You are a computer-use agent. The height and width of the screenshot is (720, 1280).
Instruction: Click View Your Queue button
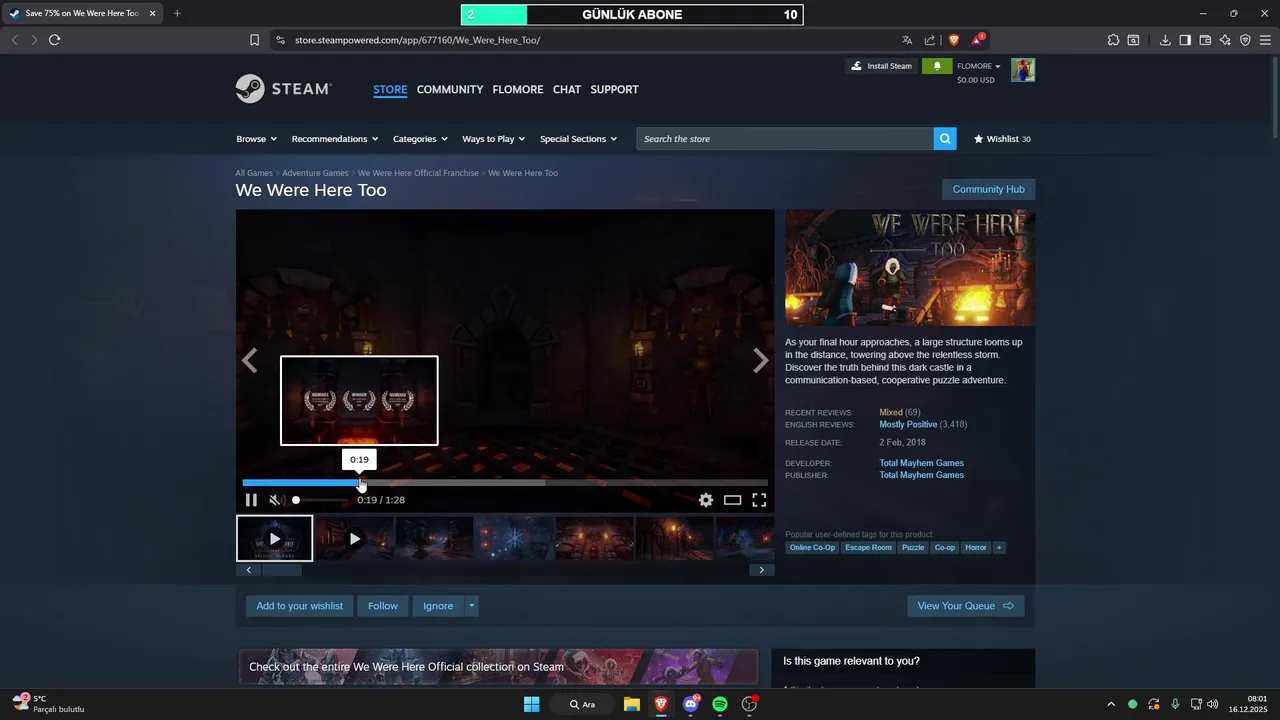tap(965, 606)
